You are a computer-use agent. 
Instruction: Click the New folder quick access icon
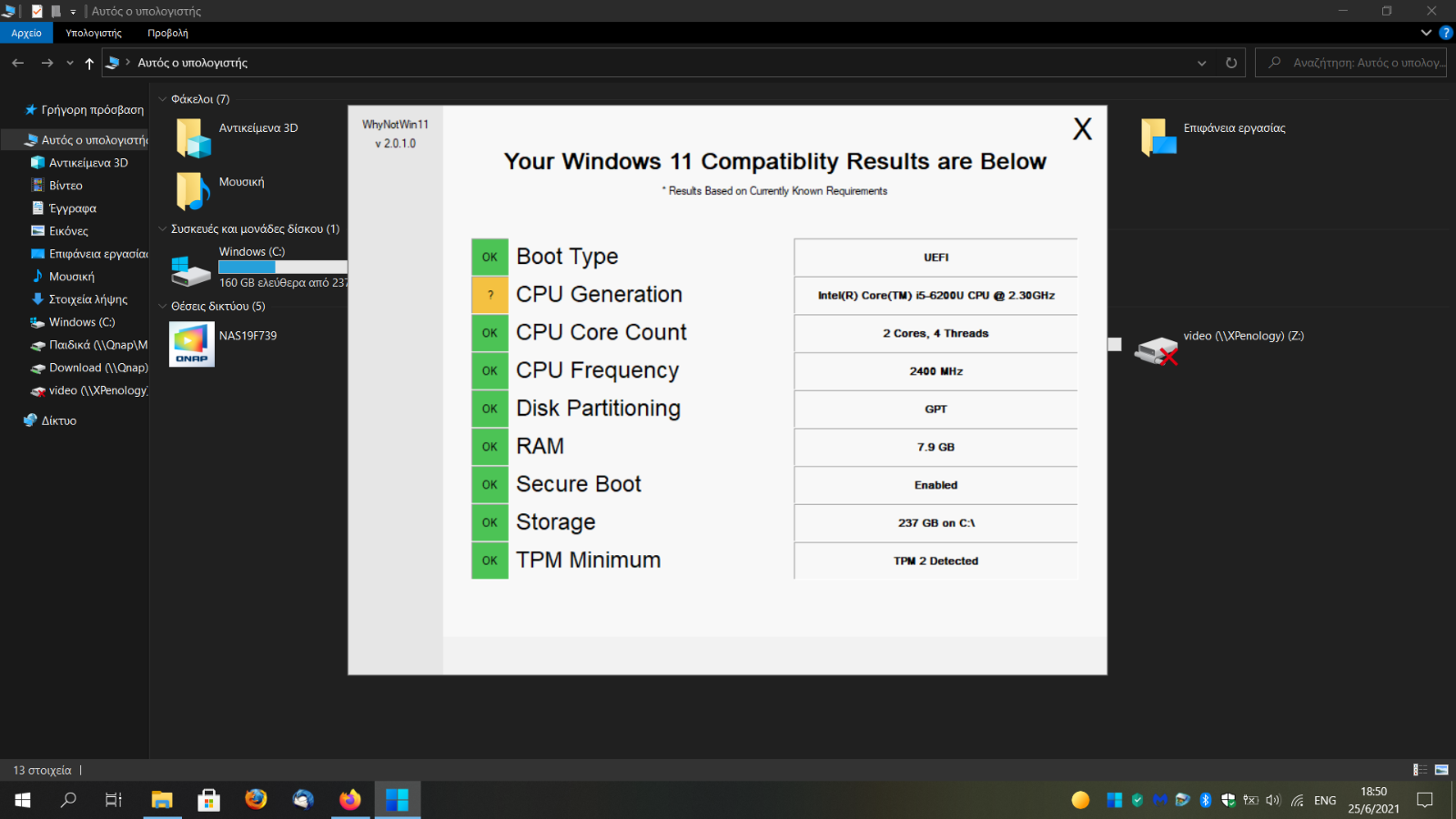[56, 11]
